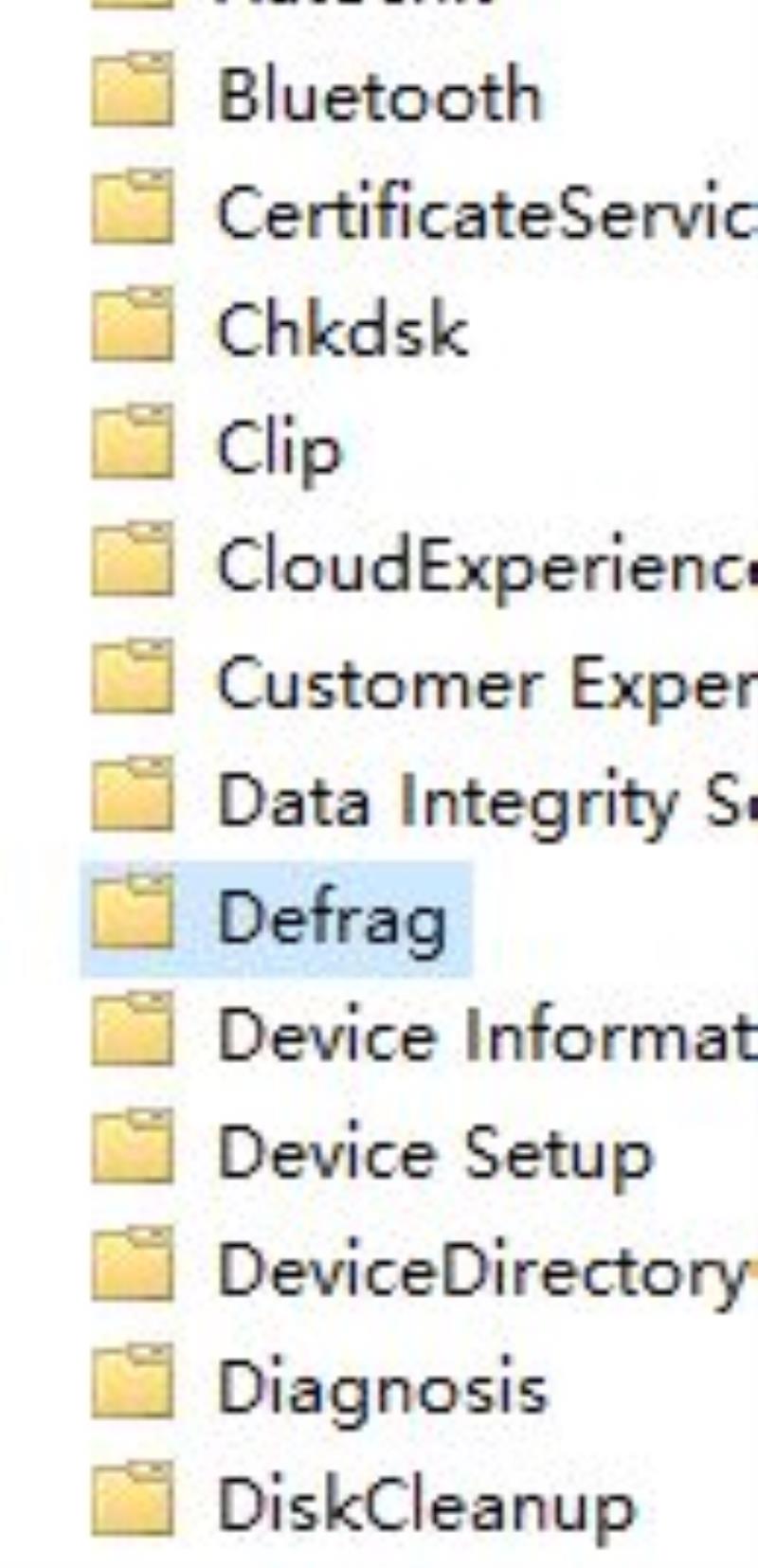Open the Data Integrity folder
The image size is (758, 1568).
click(x=487, y=802)
